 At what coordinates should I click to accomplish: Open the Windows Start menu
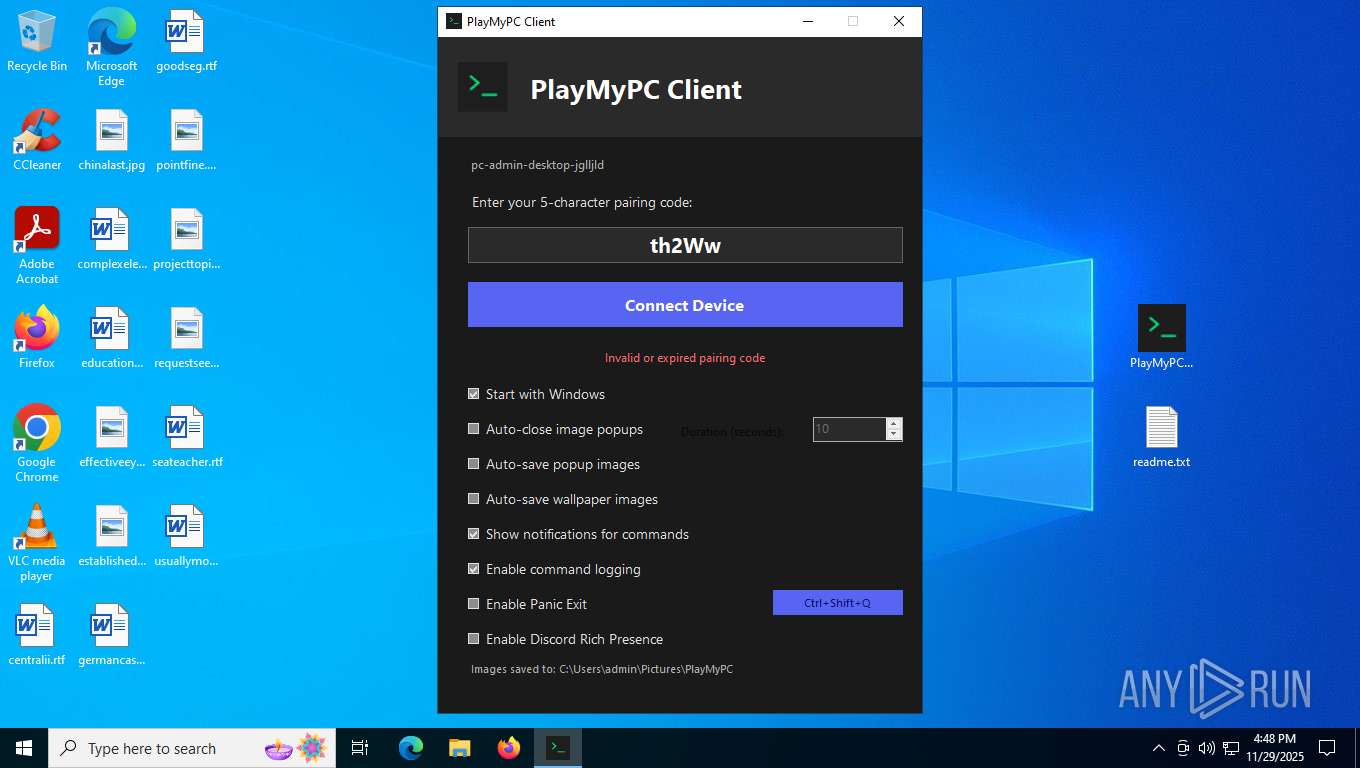(x=24, y=748)
